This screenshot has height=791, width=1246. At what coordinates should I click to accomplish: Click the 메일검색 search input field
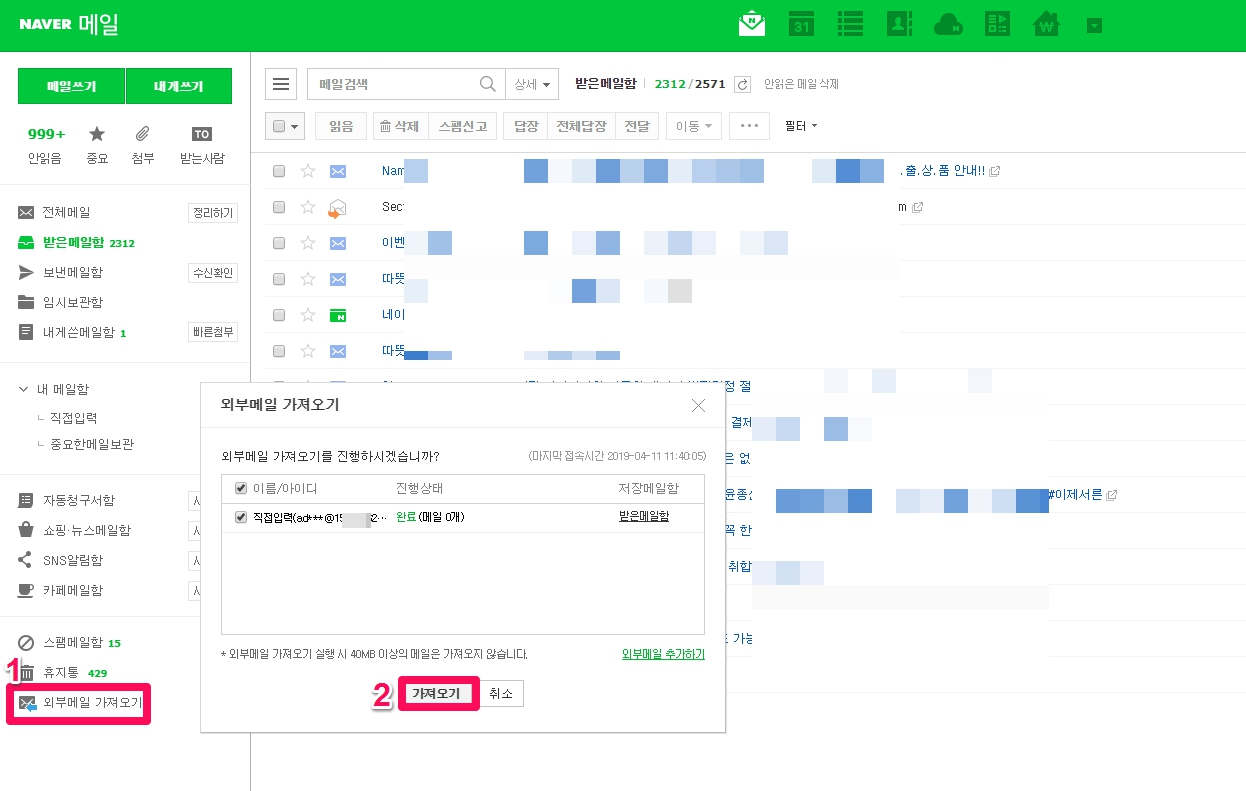(395, 85)
